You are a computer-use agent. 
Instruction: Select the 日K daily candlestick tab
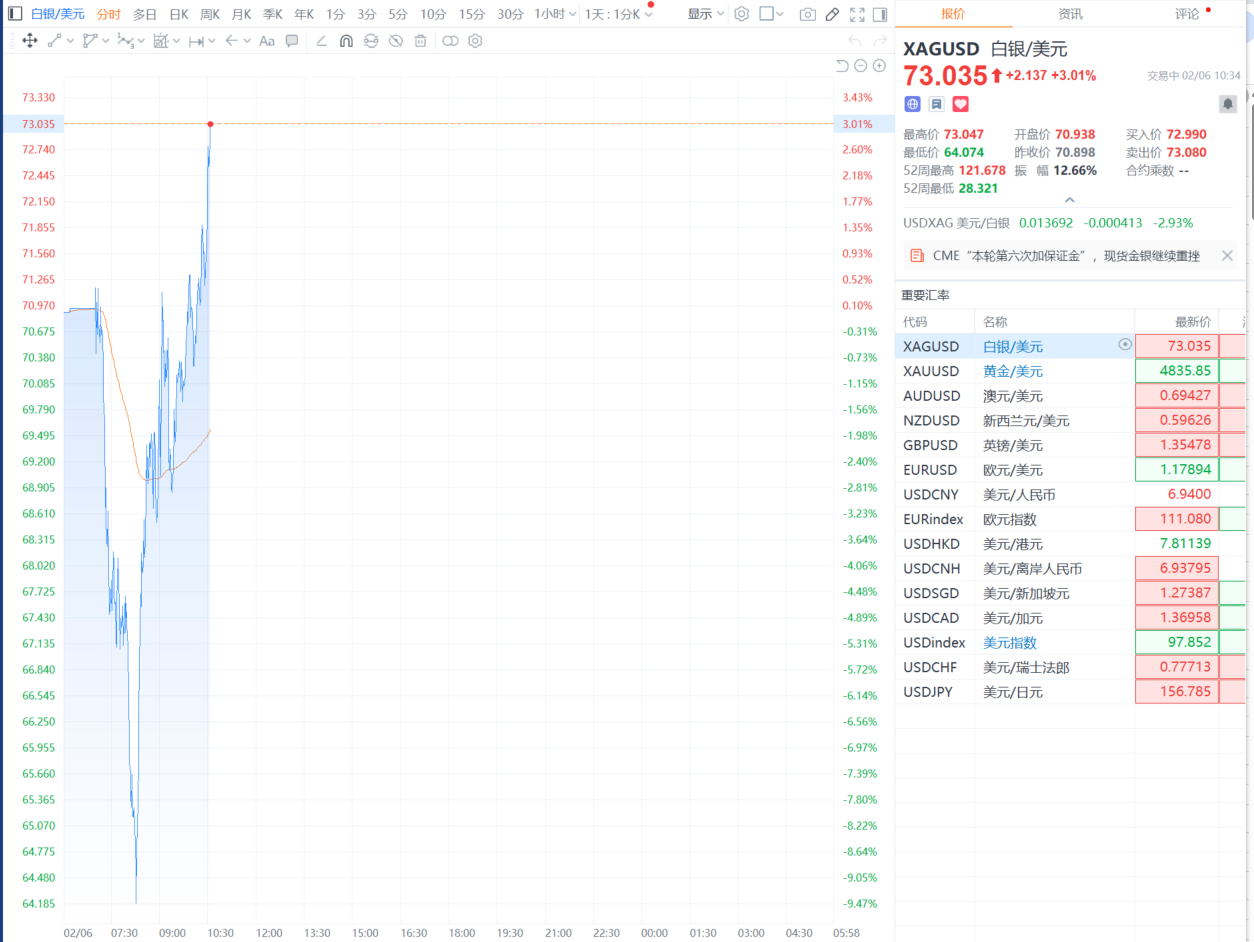point(178,14)
